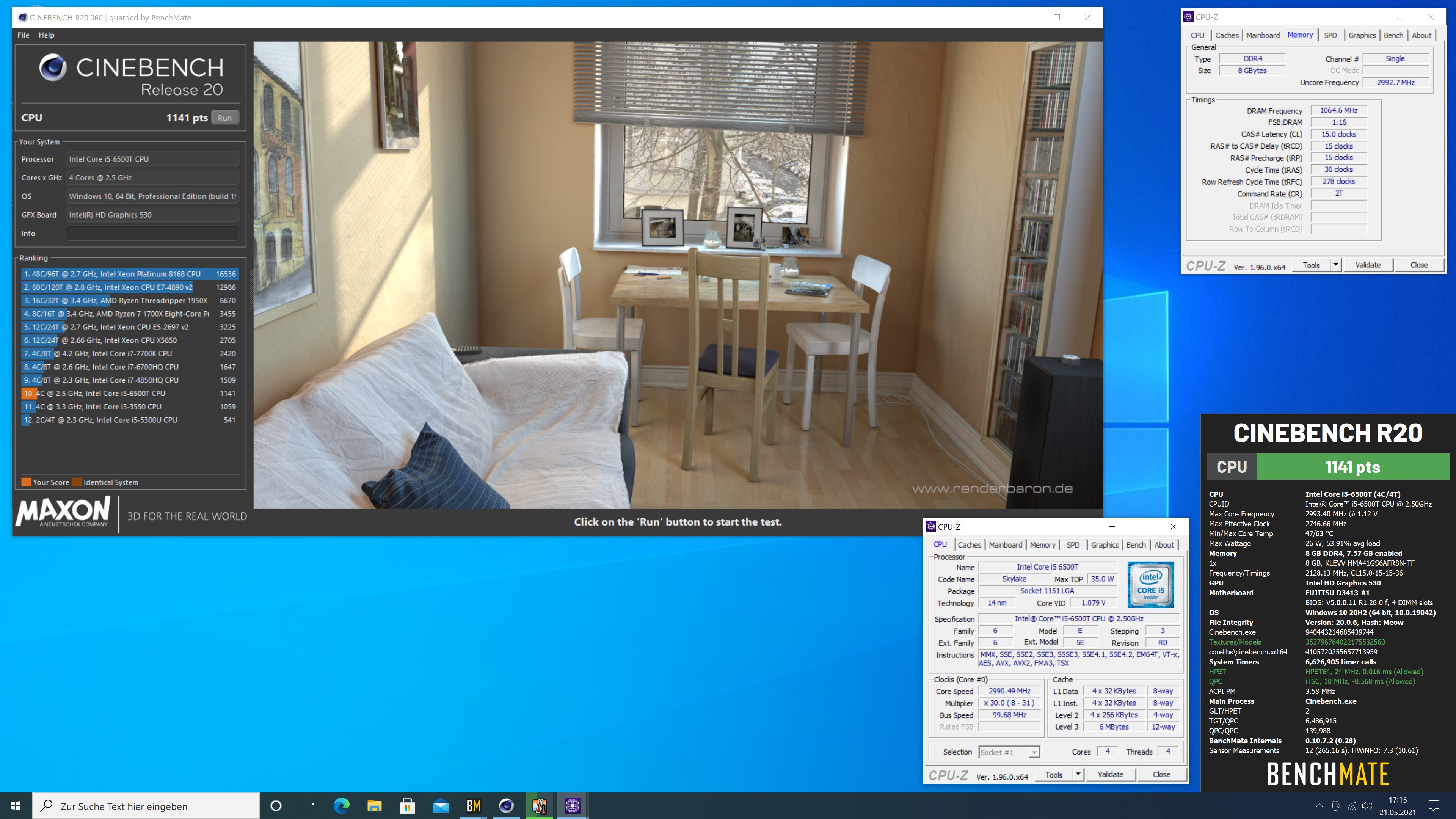
Task: Click the BENCHMATE logo in result panel
Action: pyautogui.click(x=1328, y=774)
